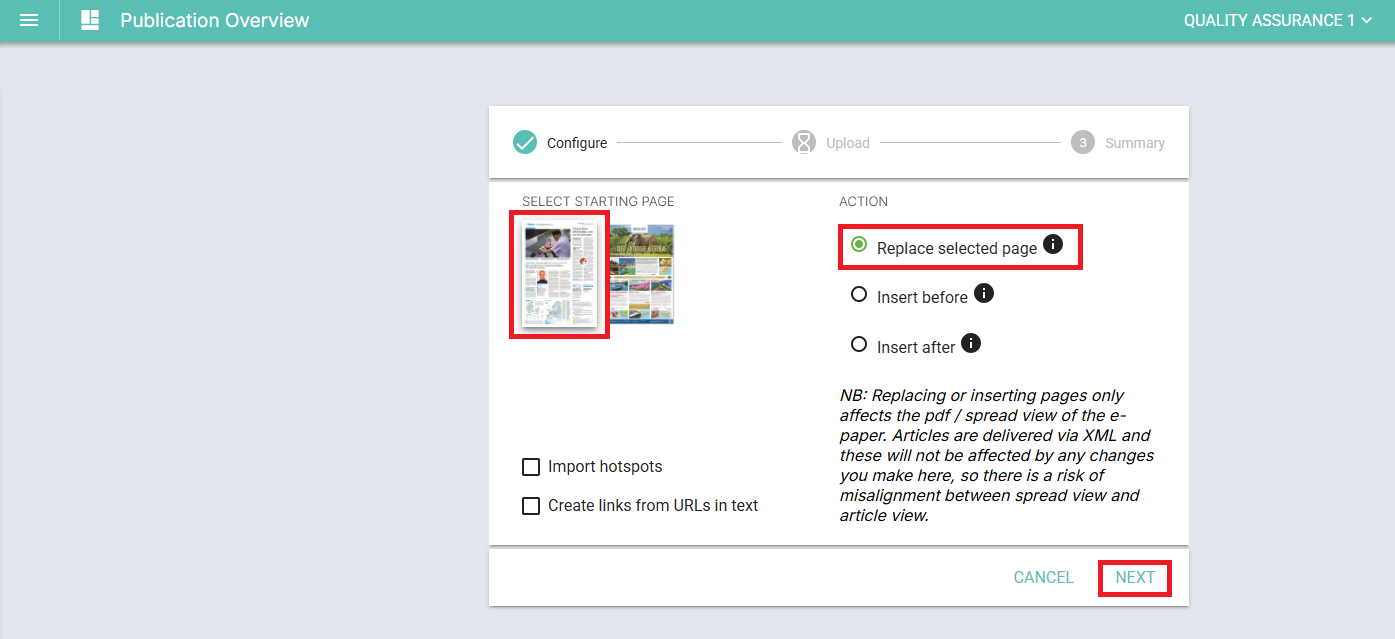Viewport: 1395px width, 639px height.
Task: Enable Create links from URLs in text
Action: [531, 506]
